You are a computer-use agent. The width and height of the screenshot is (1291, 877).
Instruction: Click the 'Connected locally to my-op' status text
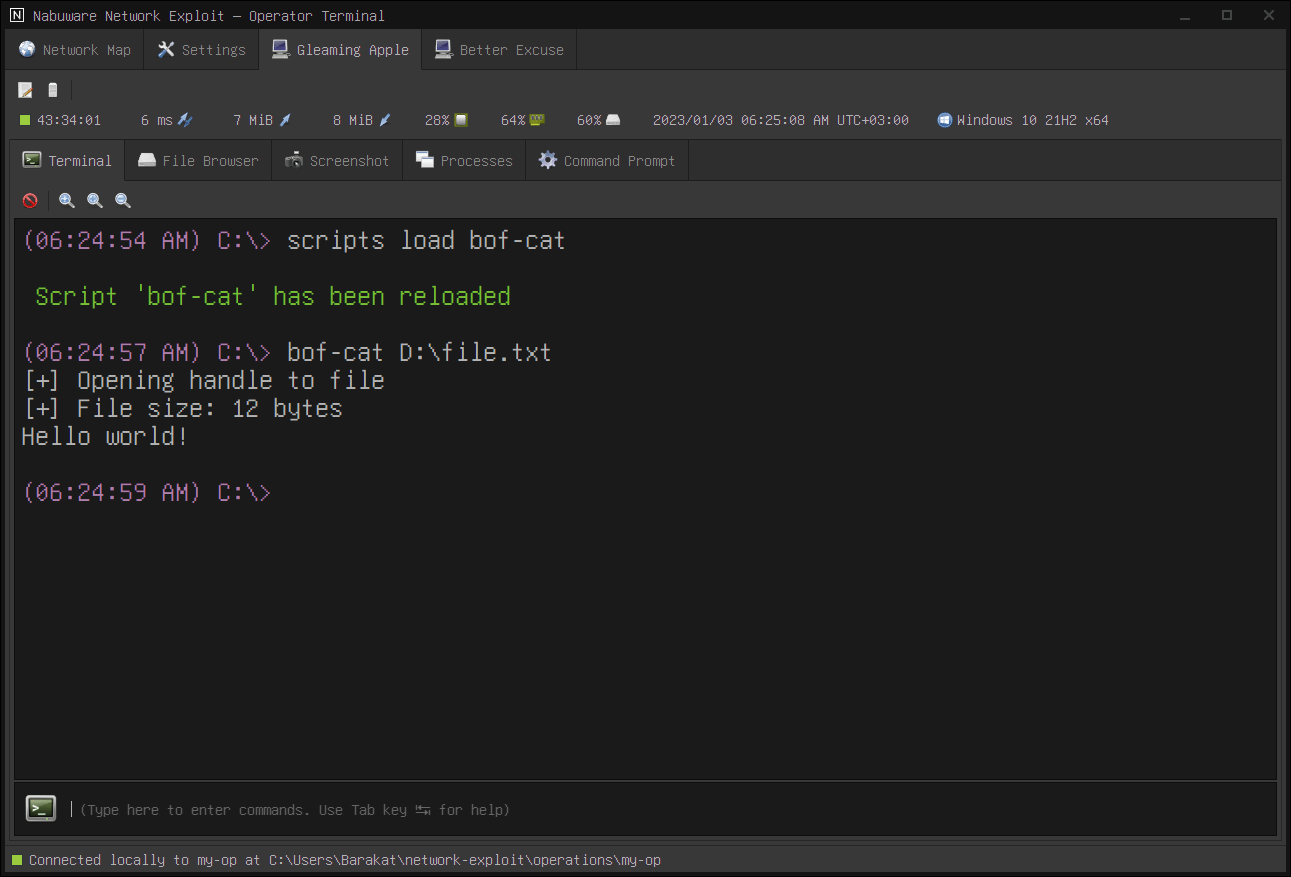click(x=345, y=860)
